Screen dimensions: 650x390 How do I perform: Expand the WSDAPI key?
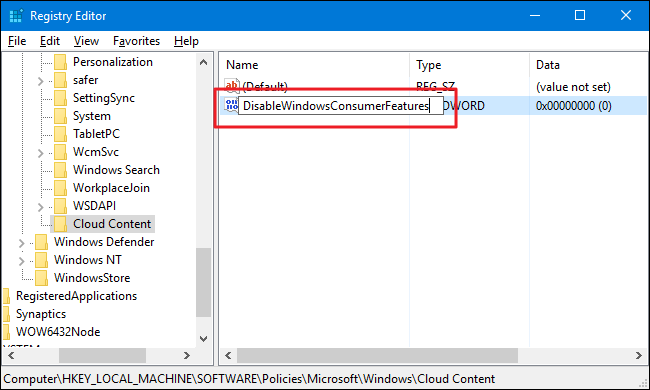[40, 206]
